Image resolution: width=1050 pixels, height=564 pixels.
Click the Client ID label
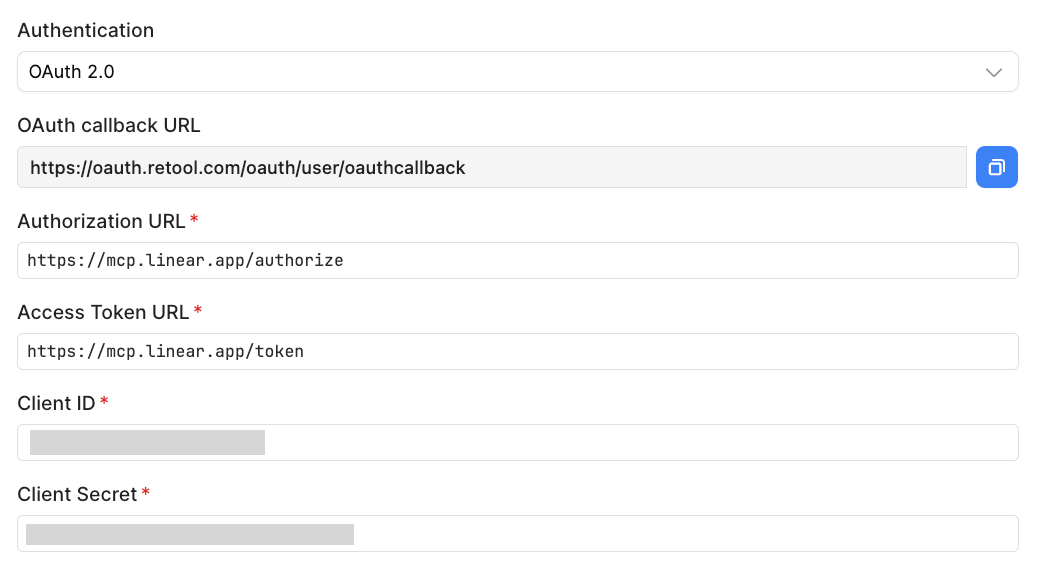pos(56,403)
